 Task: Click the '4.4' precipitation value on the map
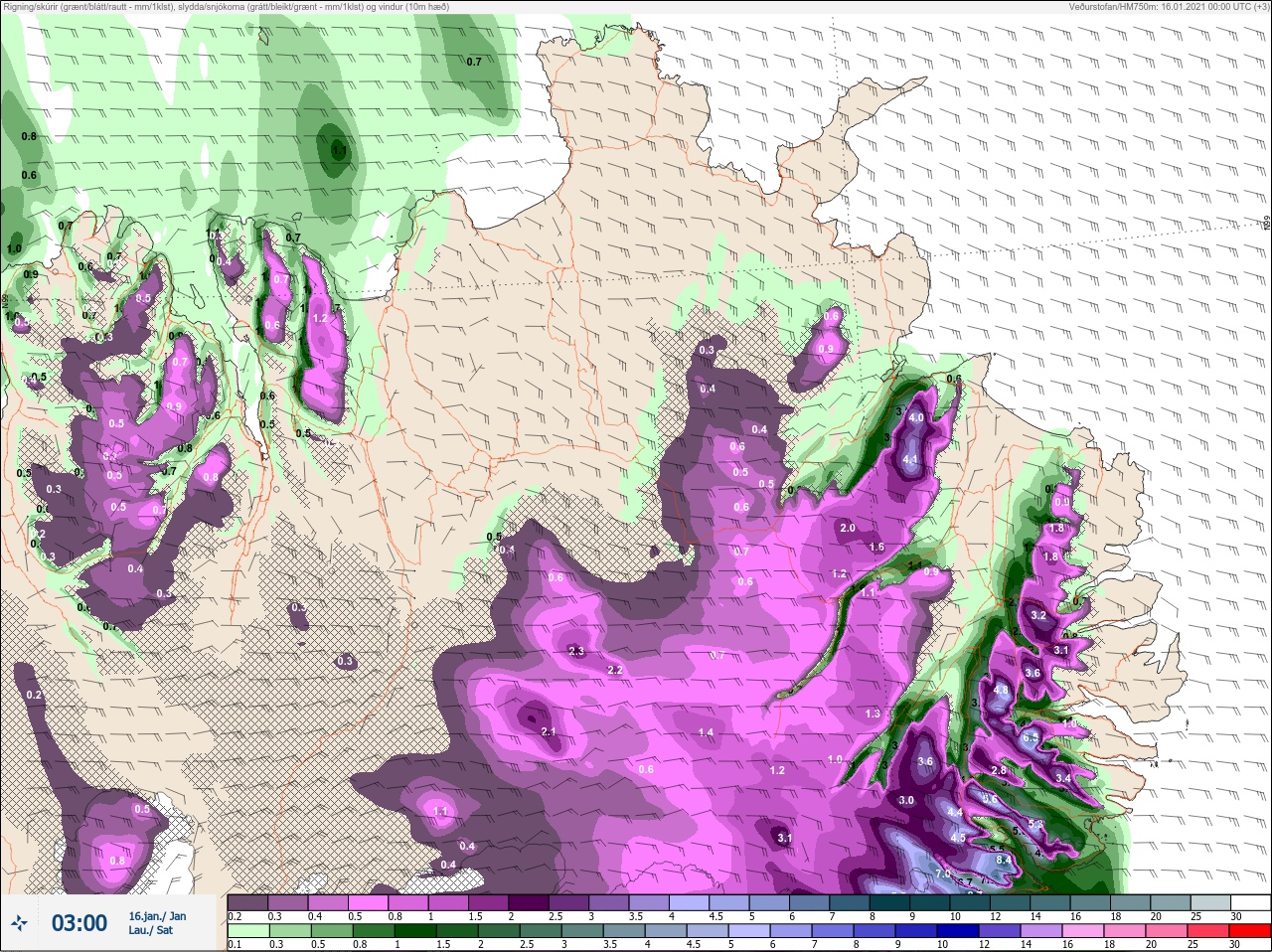coord(956,813)
